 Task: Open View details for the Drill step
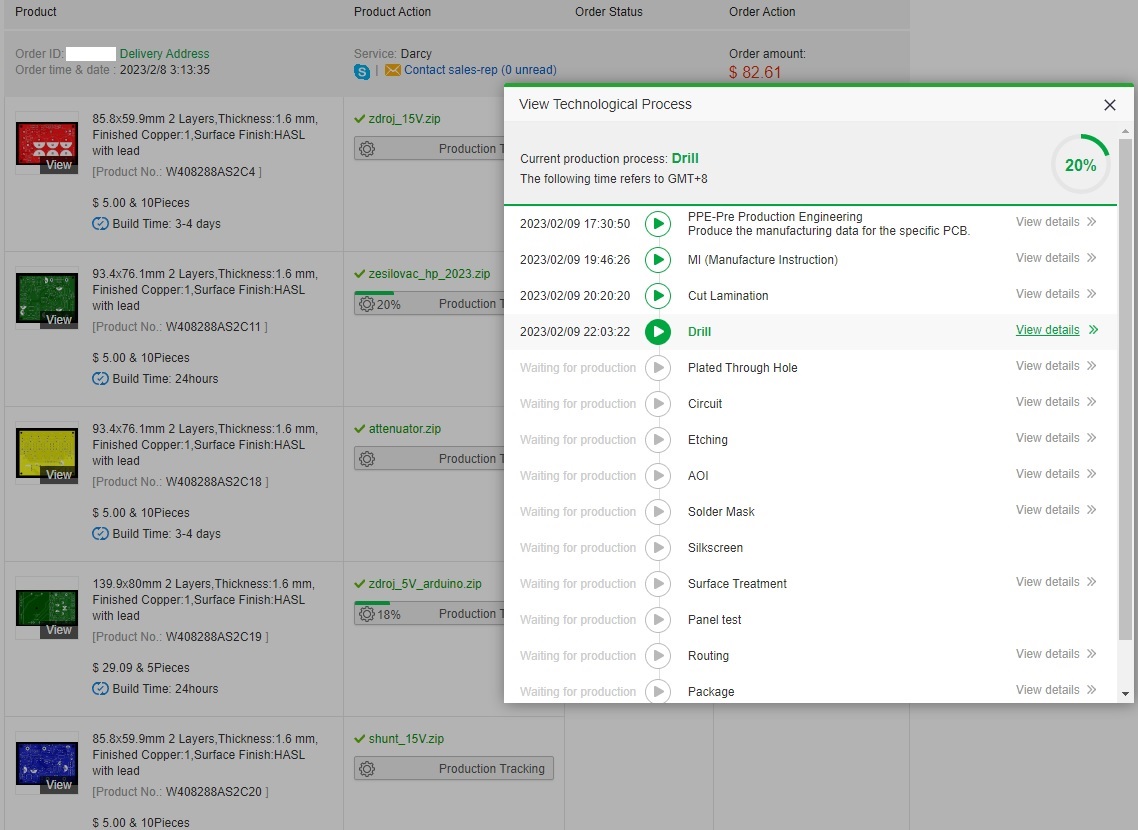[1047, 329]
